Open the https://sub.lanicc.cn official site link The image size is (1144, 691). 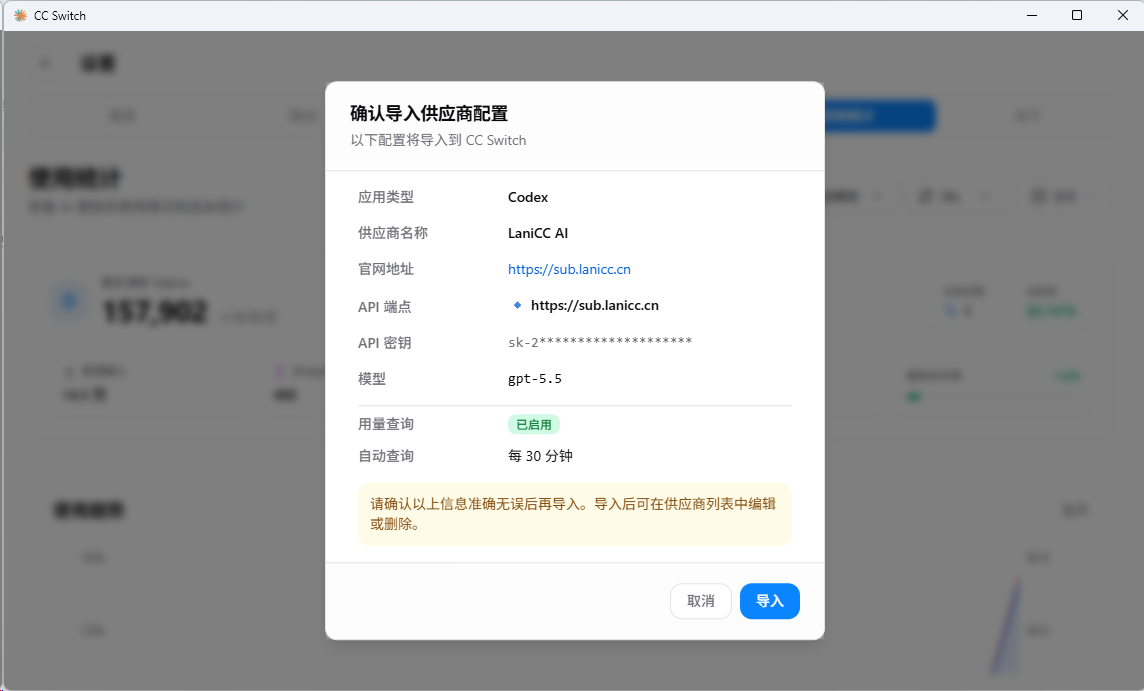(x=569, y=269)
